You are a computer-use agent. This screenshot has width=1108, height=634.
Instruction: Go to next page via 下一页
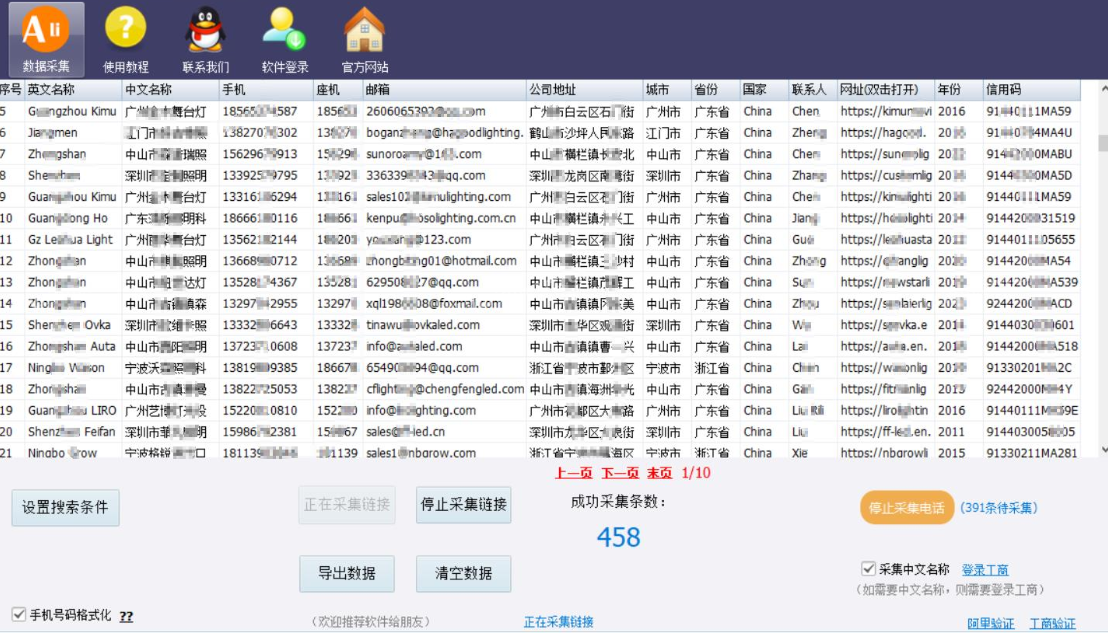620,473
